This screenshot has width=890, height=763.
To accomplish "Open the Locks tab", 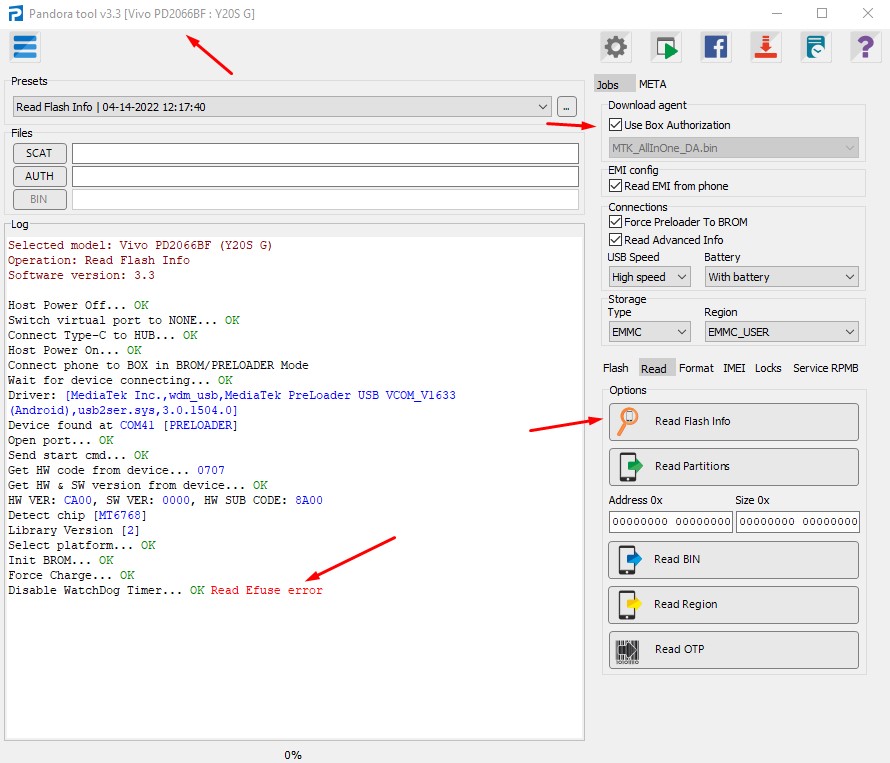I will (768, 368).
